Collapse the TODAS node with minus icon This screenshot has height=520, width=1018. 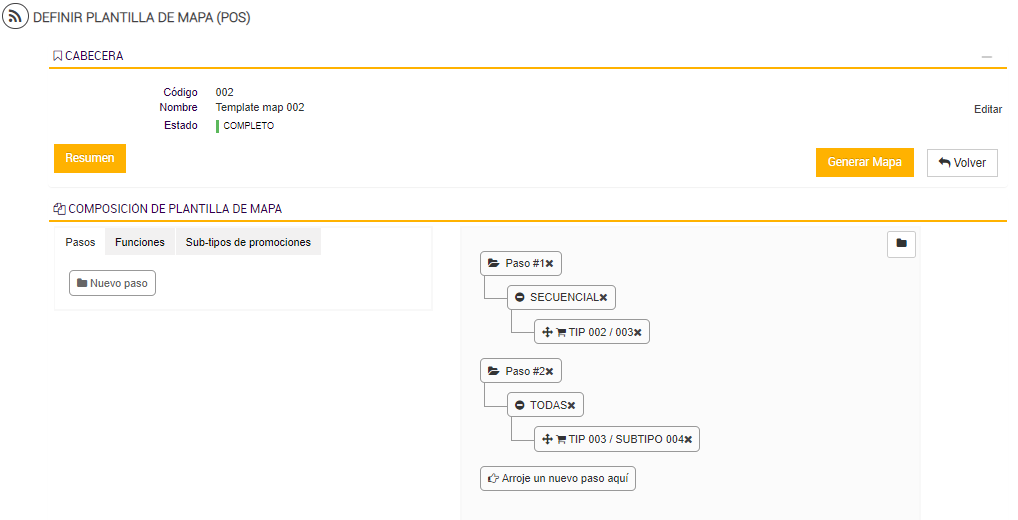click(x=520, y=406)
